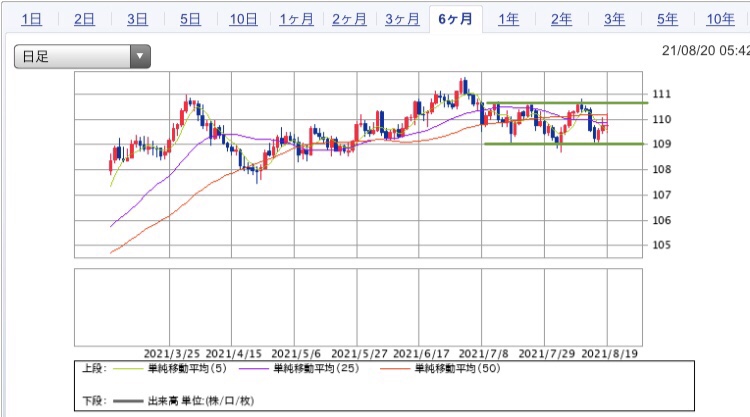This screenshot has height=417, width=750.
Task: Show the 10日 chart period
Action: click(x=243, y=19)
